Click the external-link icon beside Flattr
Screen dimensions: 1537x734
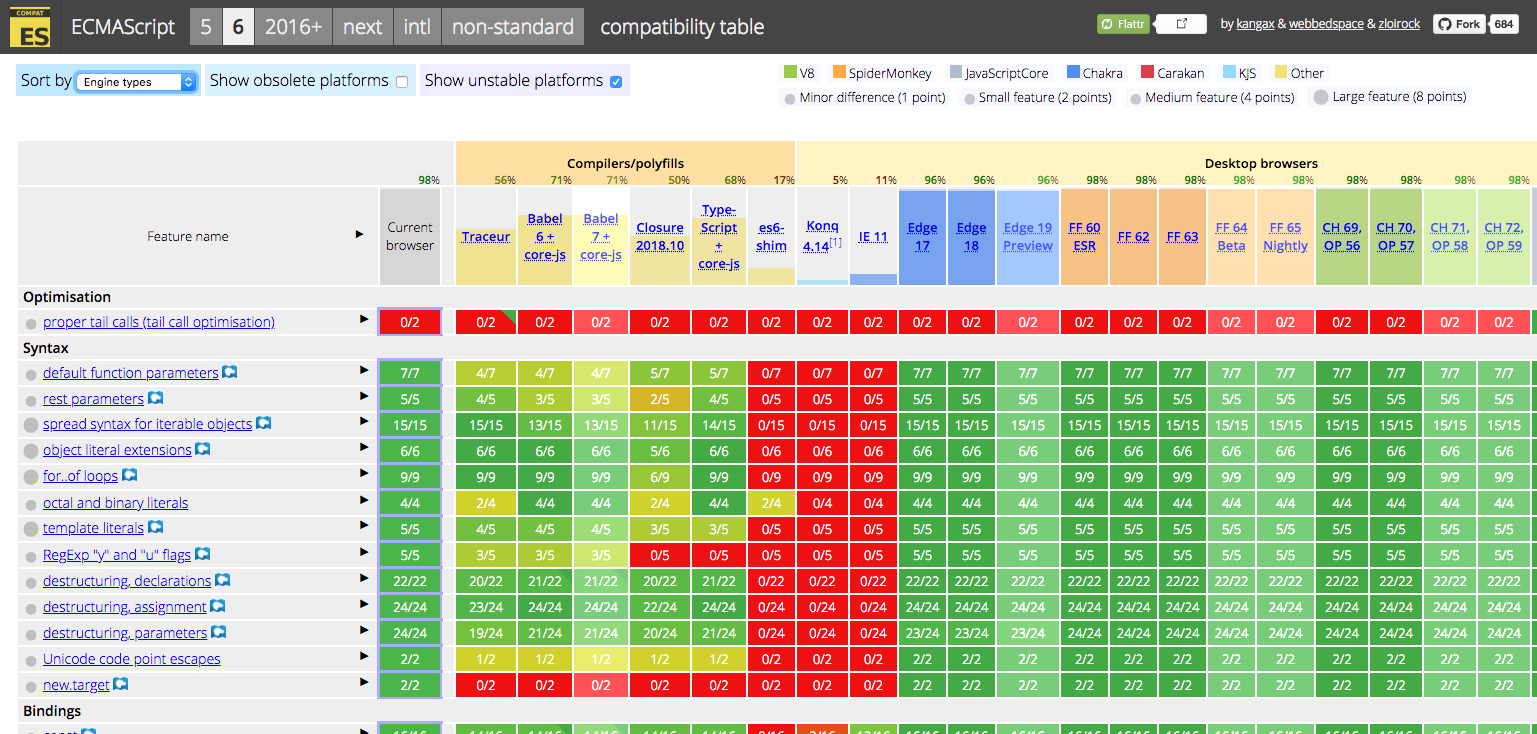coord(1181,24)
